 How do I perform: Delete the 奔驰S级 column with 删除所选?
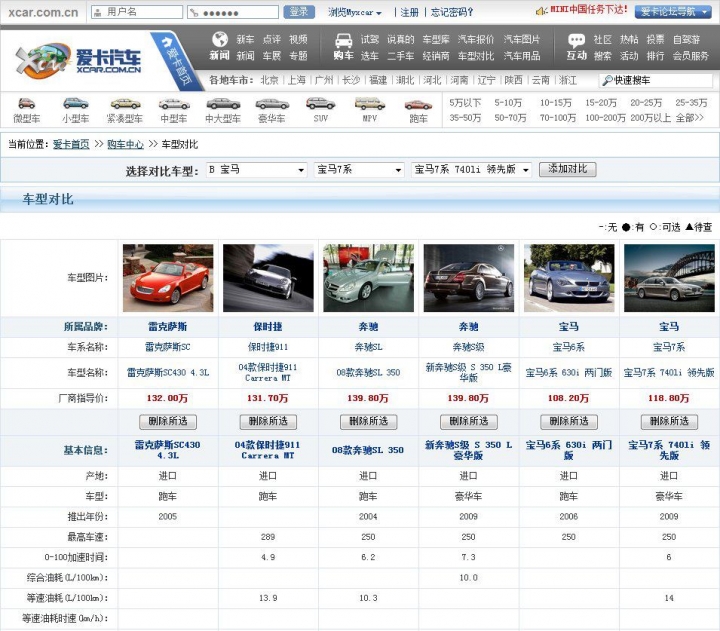468,422
